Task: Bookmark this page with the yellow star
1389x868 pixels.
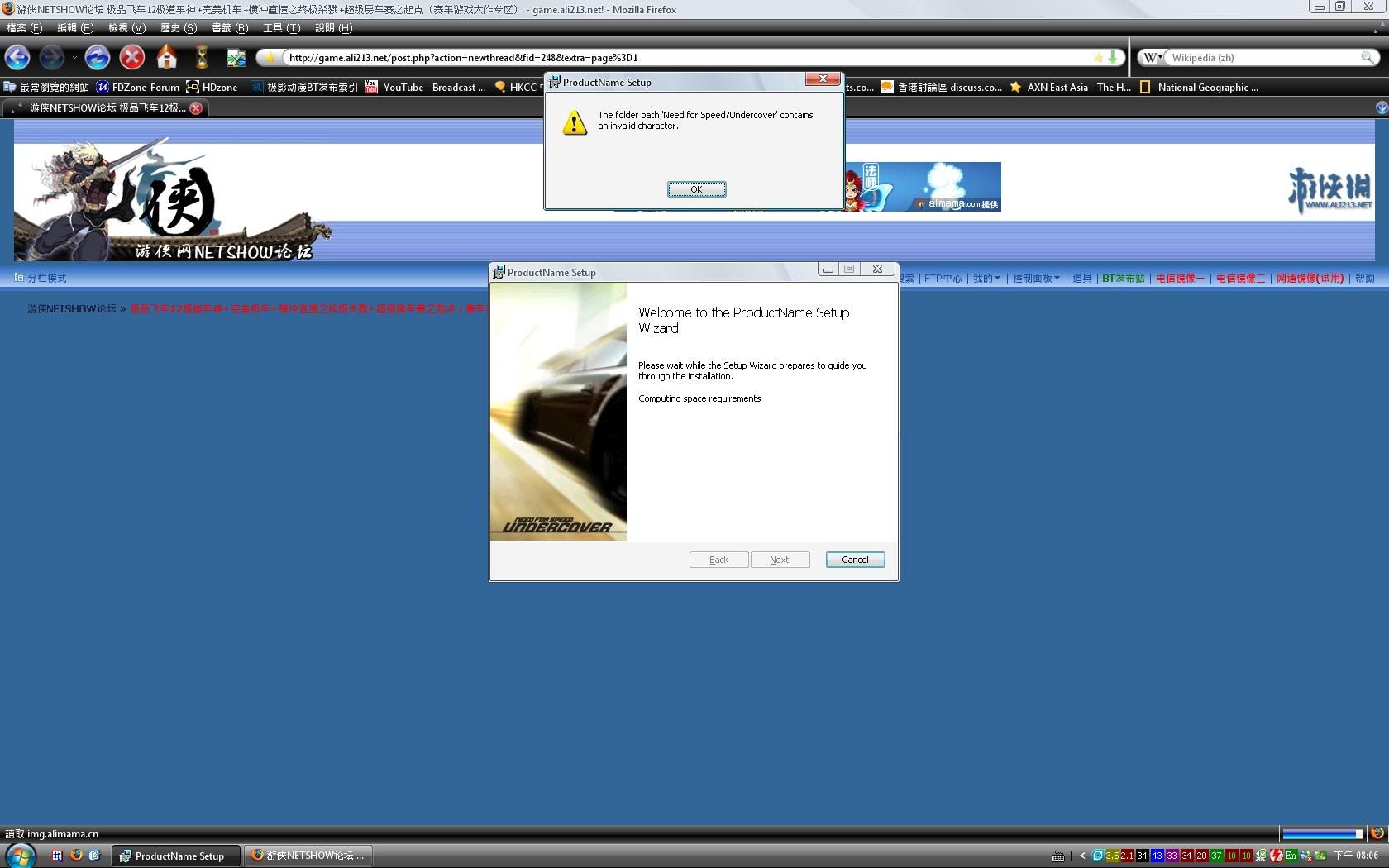Action: (1098, 58)
